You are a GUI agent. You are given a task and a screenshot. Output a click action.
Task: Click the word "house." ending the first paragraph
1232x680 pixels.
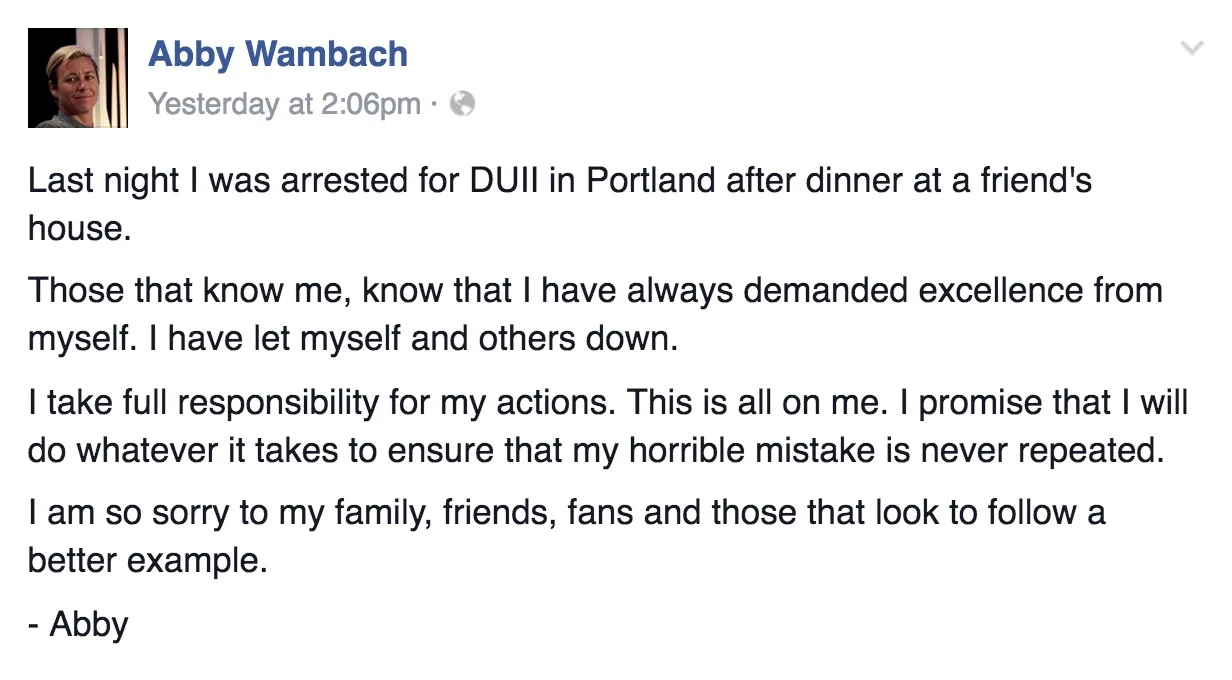coord(80,229)
